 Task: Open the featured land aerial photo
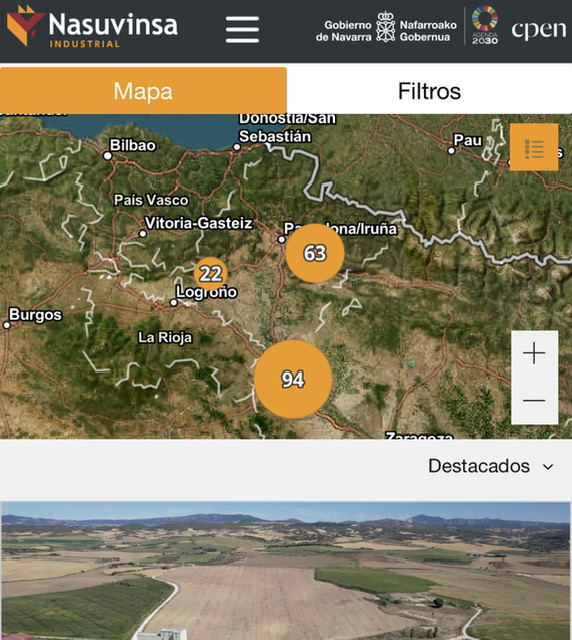point(286,571)
